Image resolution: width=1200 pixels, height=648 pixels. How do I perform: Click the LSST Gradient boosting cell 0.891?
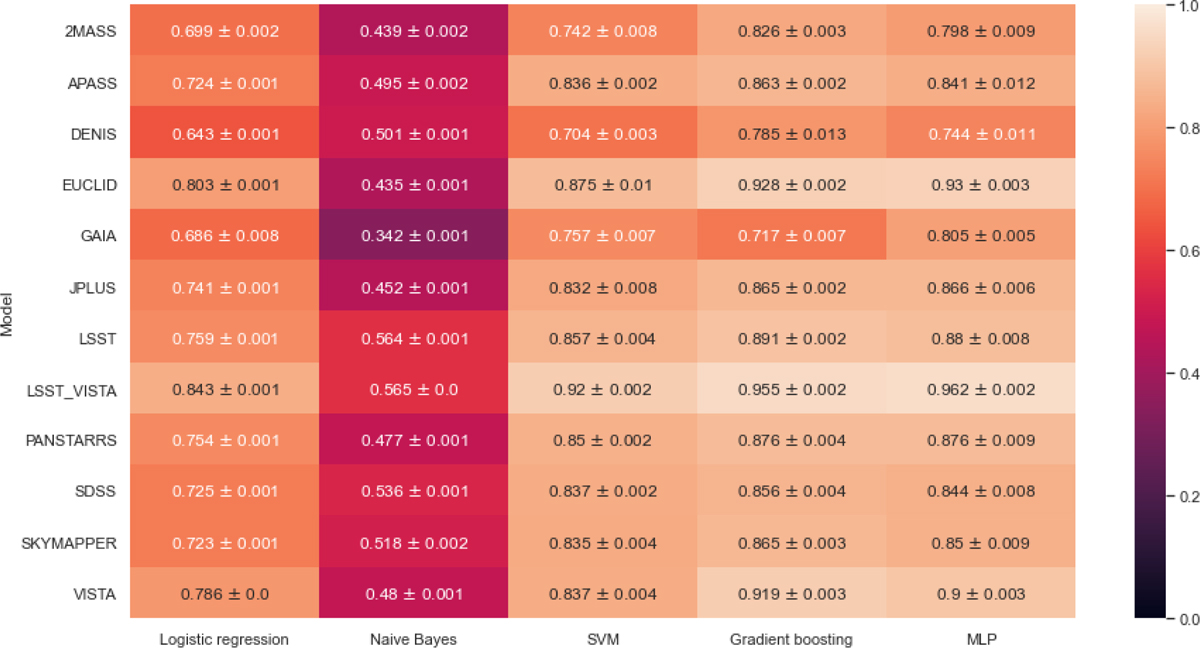[791, 338]
